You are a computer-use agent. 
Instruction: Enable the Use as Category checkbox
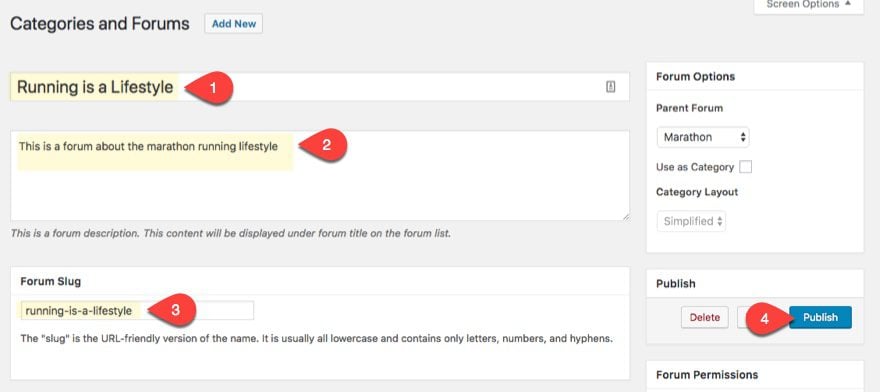click(745, 167)
